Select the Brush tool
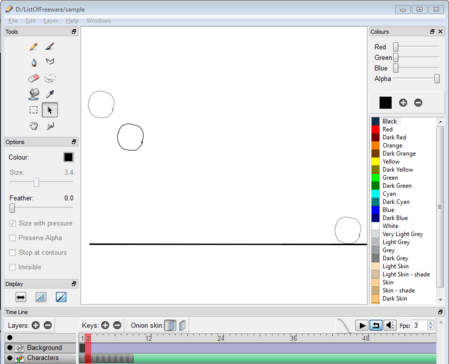Screen dimensions: 449x364 pos(50,46)
